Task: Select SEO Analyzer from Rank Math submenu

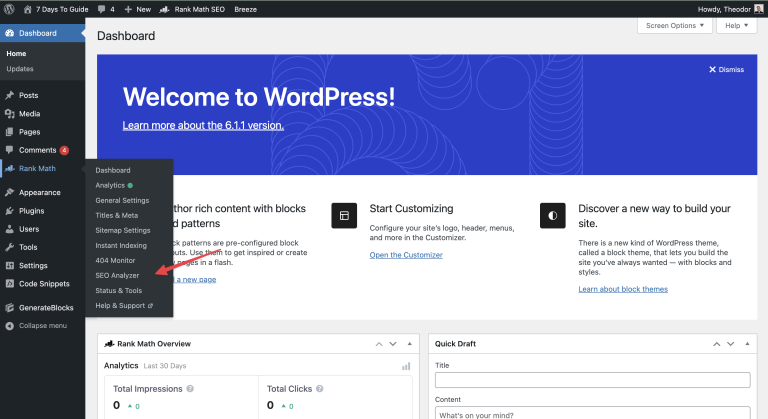Action: (117, 275)
